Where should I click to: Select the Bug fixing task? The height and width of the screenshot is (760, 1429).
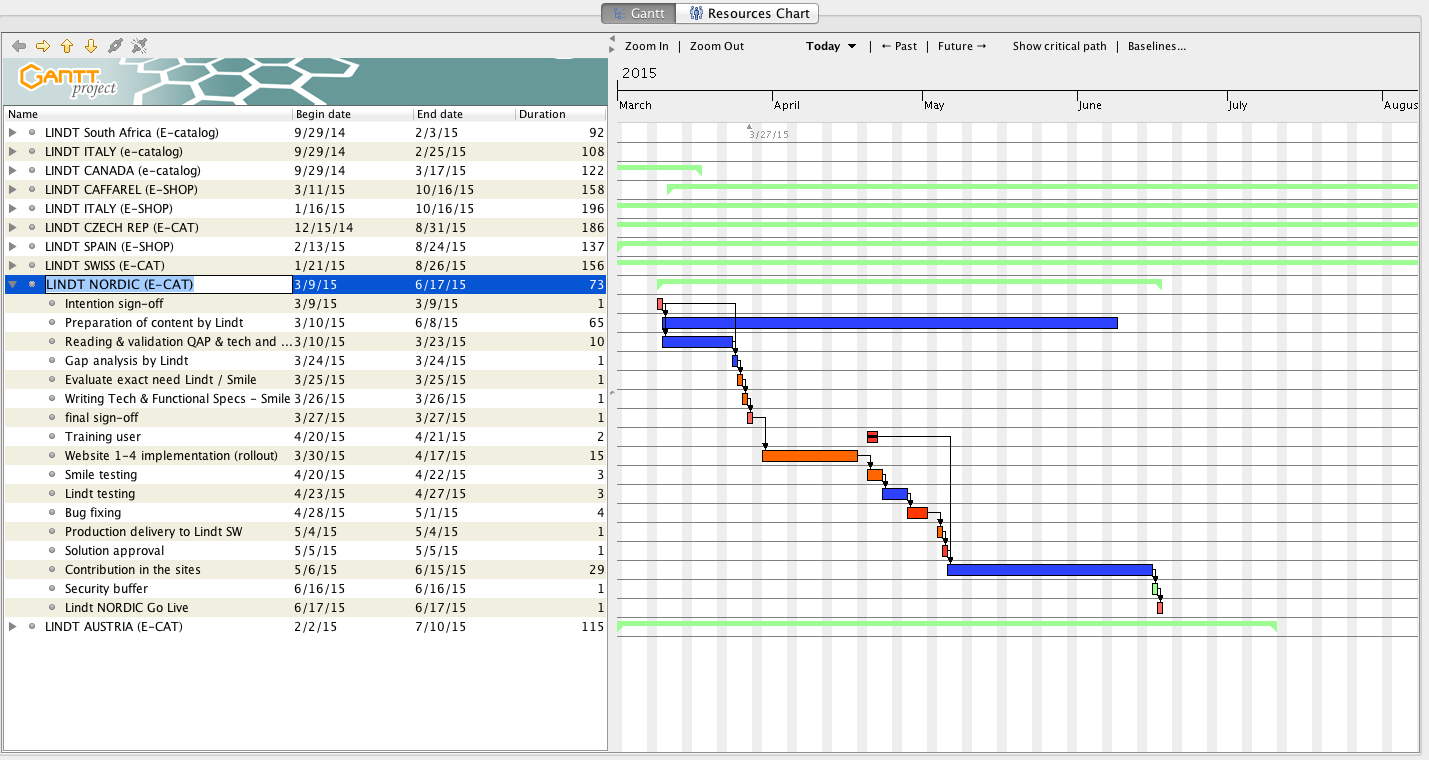click(x=305, y=512)
